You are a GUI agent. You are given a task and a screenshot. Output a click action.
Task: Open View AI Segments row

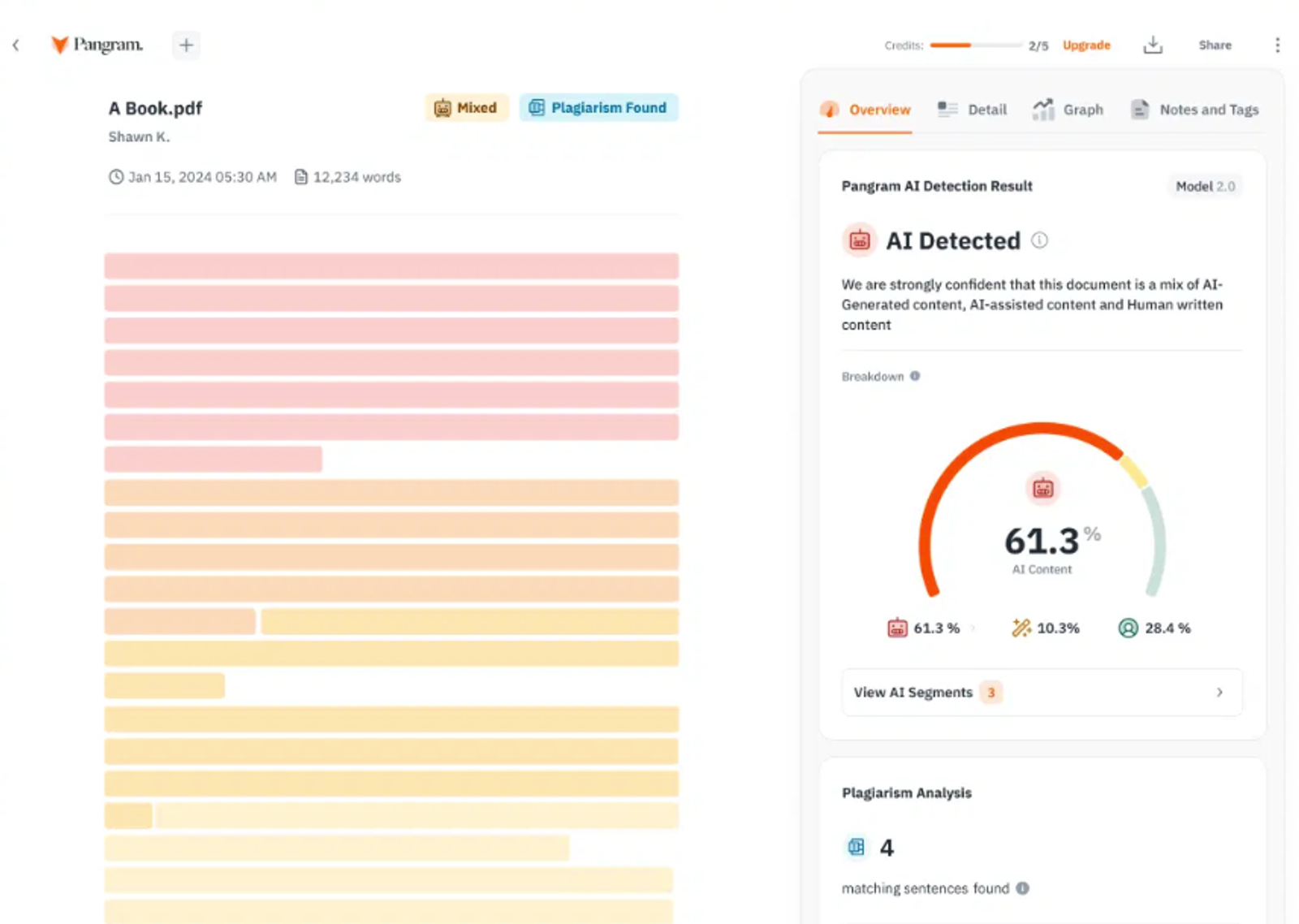(1042, 693)
